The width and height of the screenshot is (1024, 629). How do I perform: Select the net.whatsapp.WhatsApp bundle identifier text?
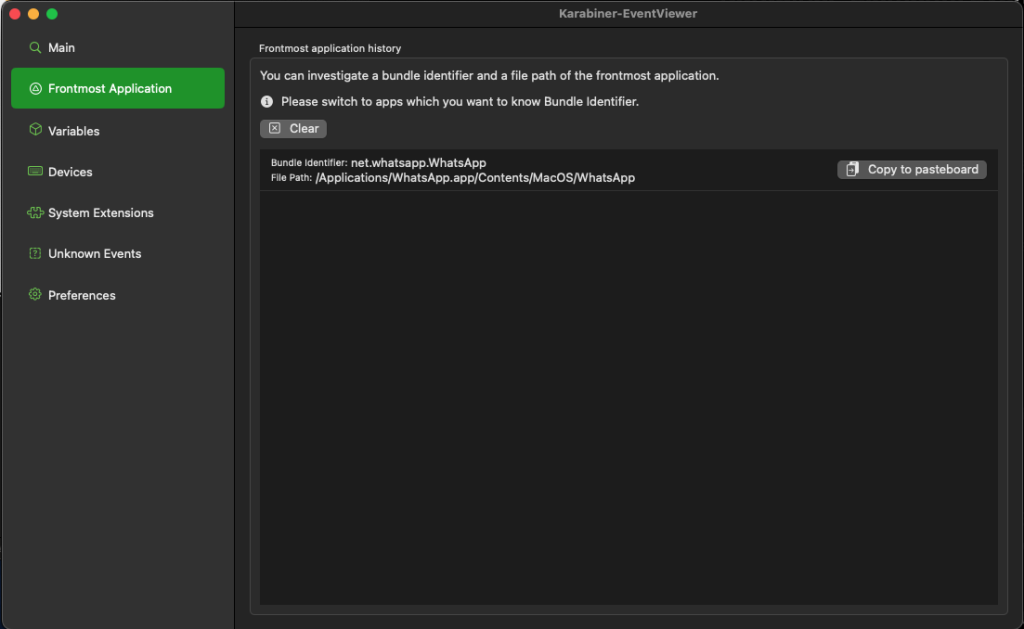click(x=418, y=162)
